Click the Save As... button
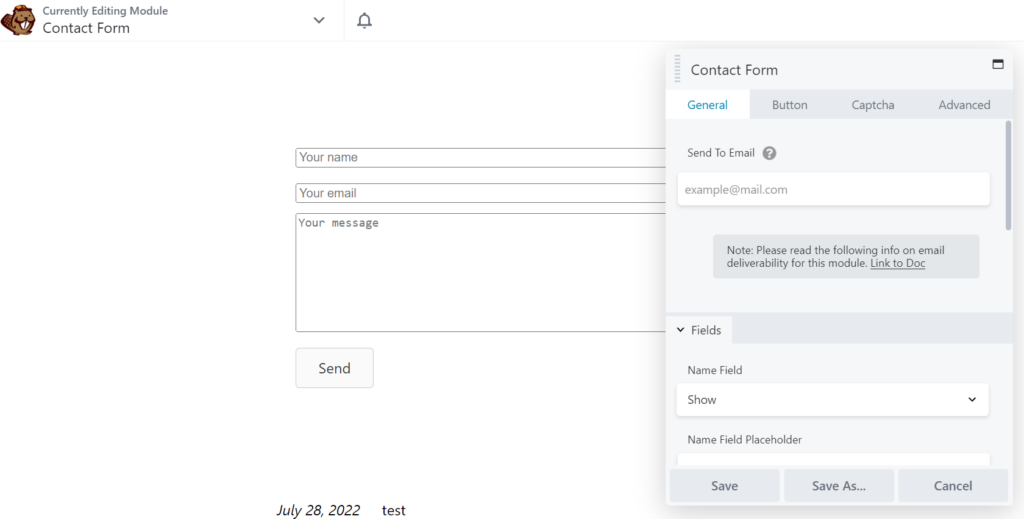Viewport: 1024px width, 519px height. click(x=839, y=486)
